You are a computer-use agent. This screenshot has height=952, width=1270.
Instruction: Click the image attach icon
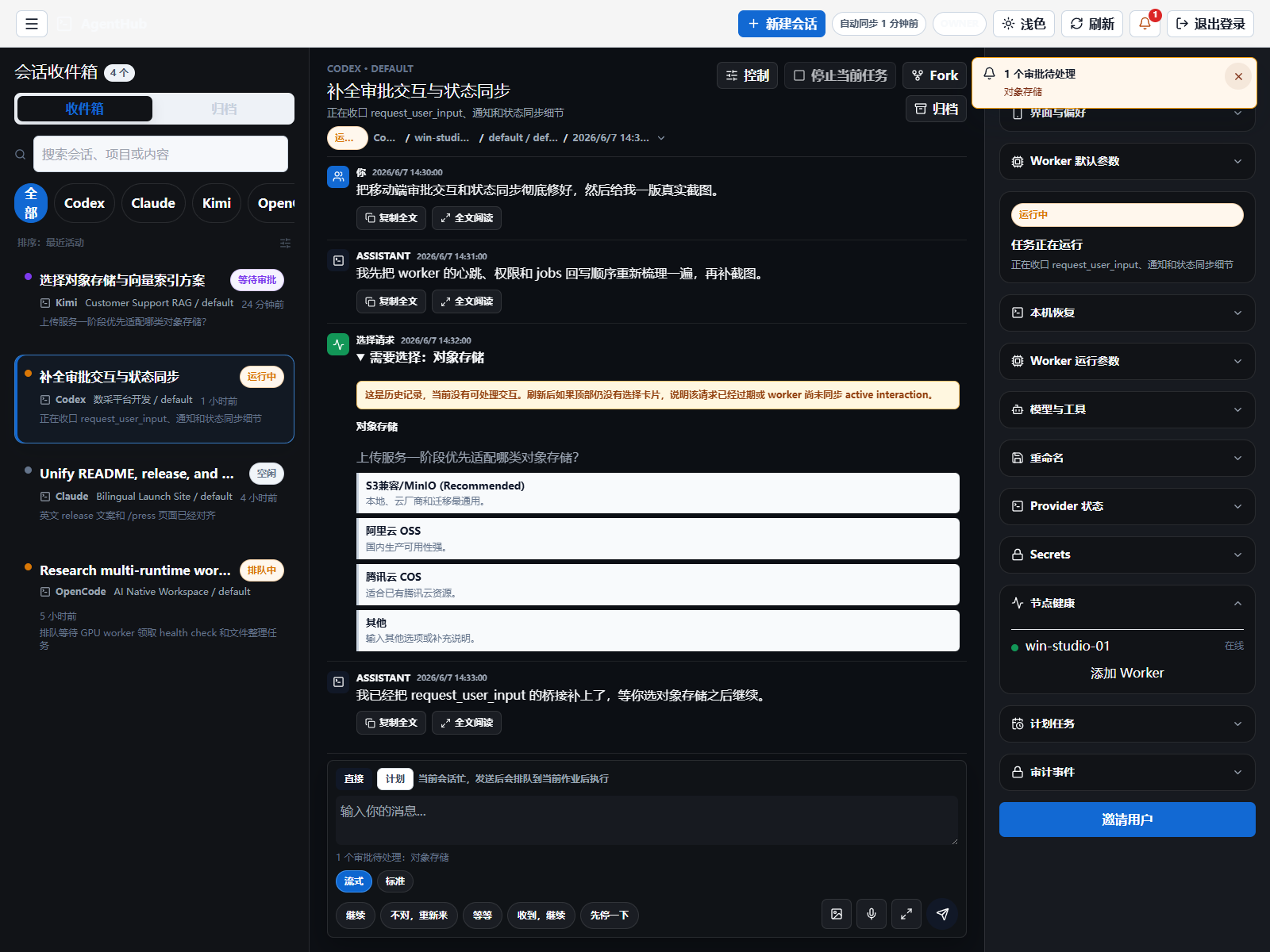837,914
